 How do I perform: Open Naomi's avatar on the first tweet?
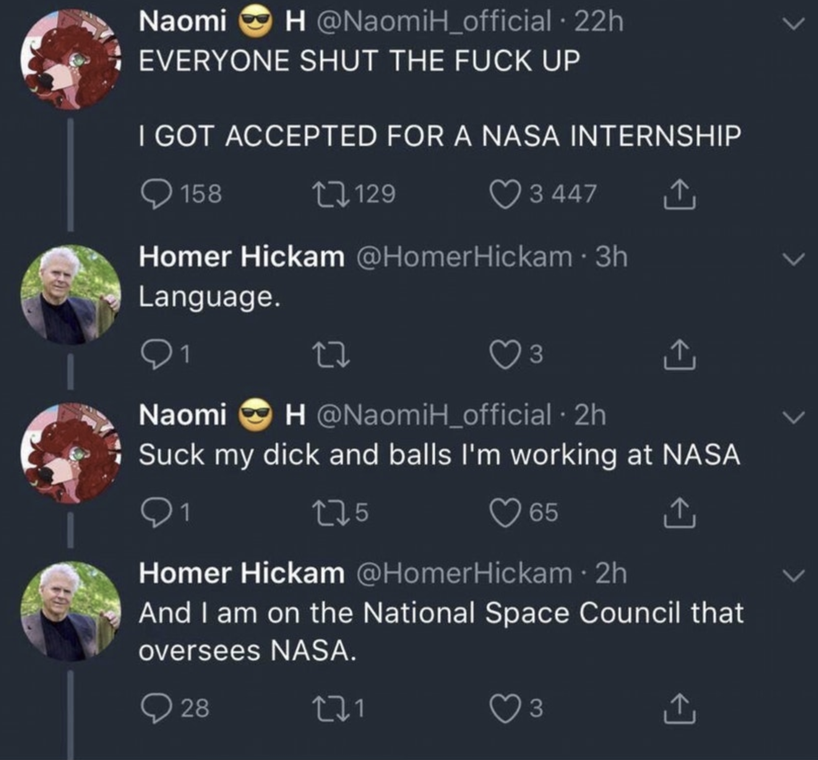click(x=70, y=58)
